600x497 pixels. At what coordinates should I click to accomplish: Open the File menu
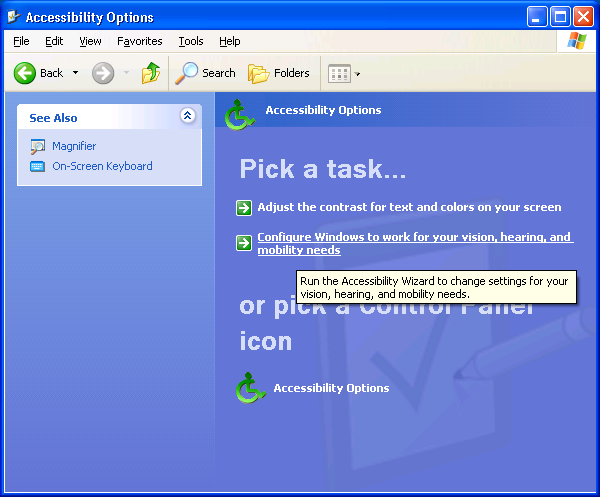(21, 41)
